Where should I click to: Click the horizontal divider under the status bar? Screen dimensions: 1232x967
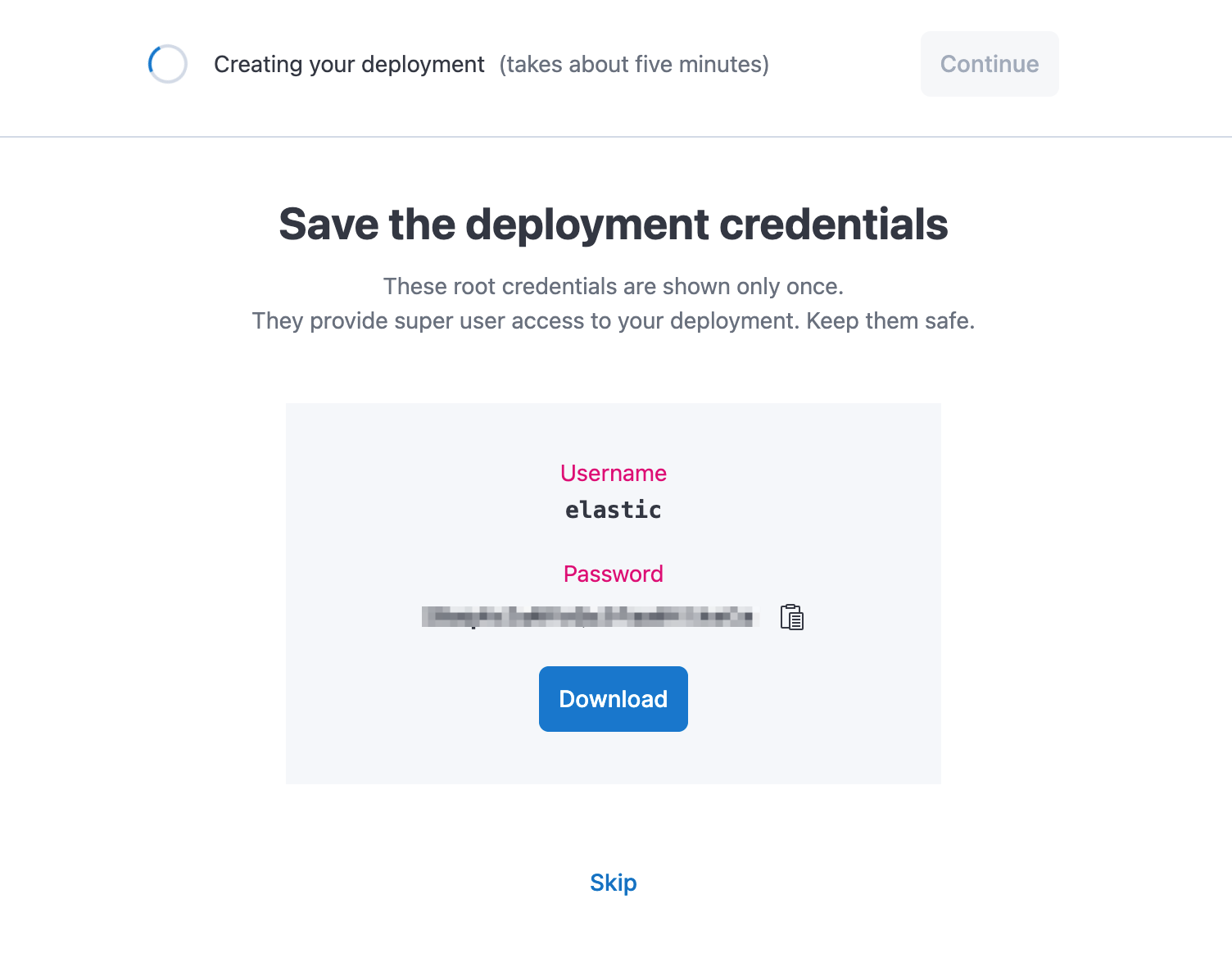pyautogui.click(x=616, y=137)
